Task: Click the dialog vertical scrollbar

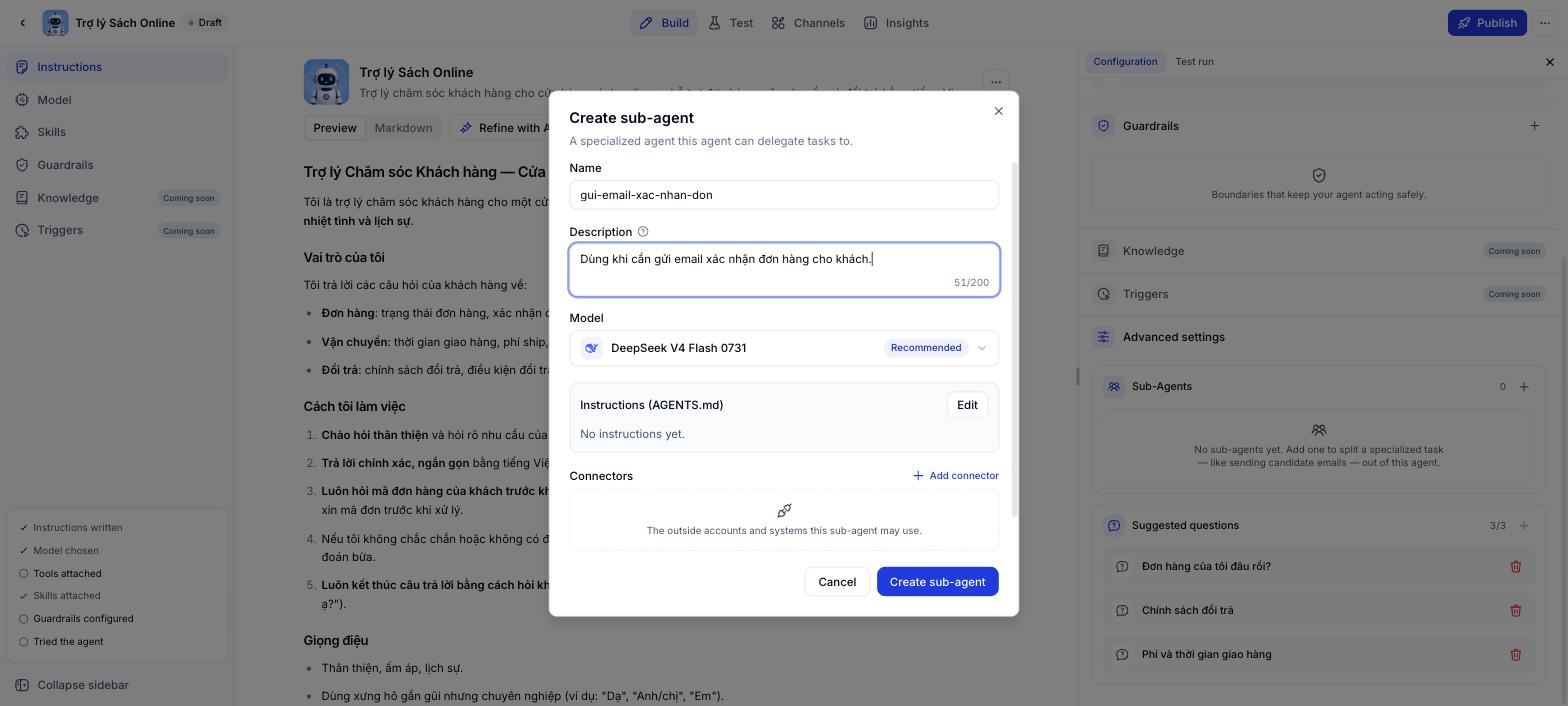Action: (1015, 340)
